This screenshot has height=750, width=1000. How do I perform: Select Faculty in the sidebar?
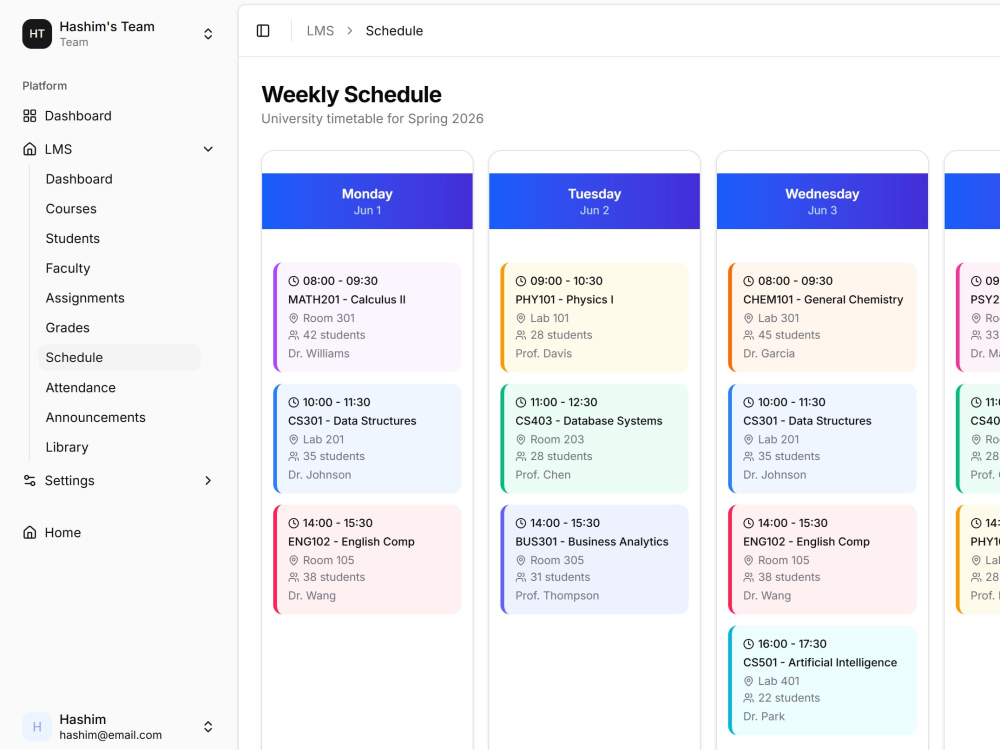tap(119, 268)
